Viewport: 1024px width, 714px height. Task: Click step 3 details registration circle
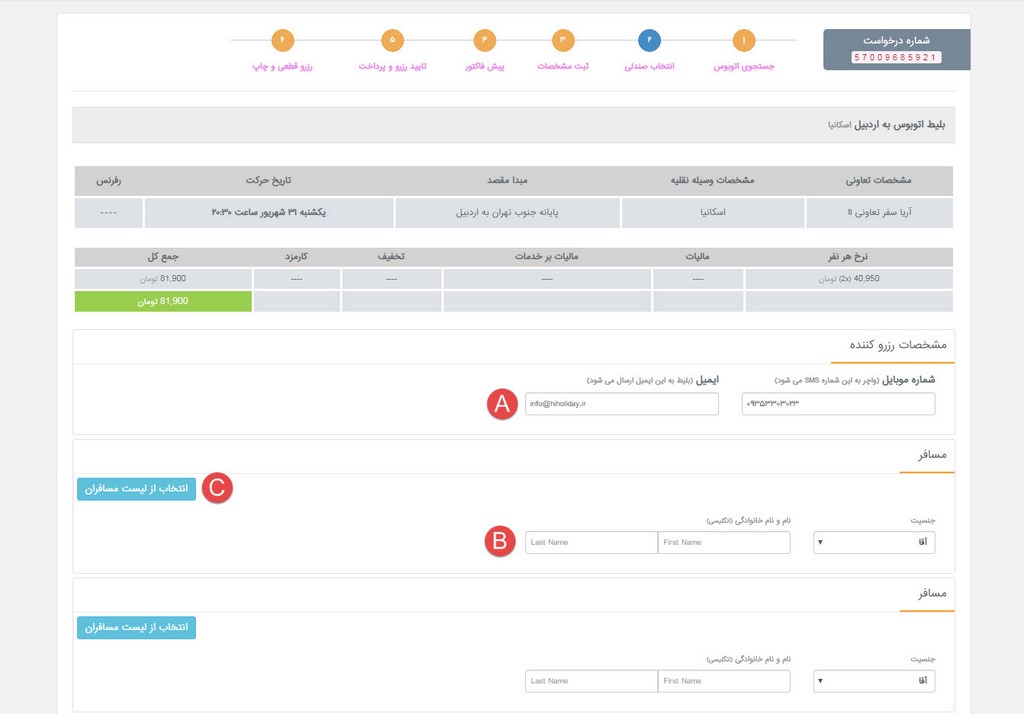coord(563,41)
